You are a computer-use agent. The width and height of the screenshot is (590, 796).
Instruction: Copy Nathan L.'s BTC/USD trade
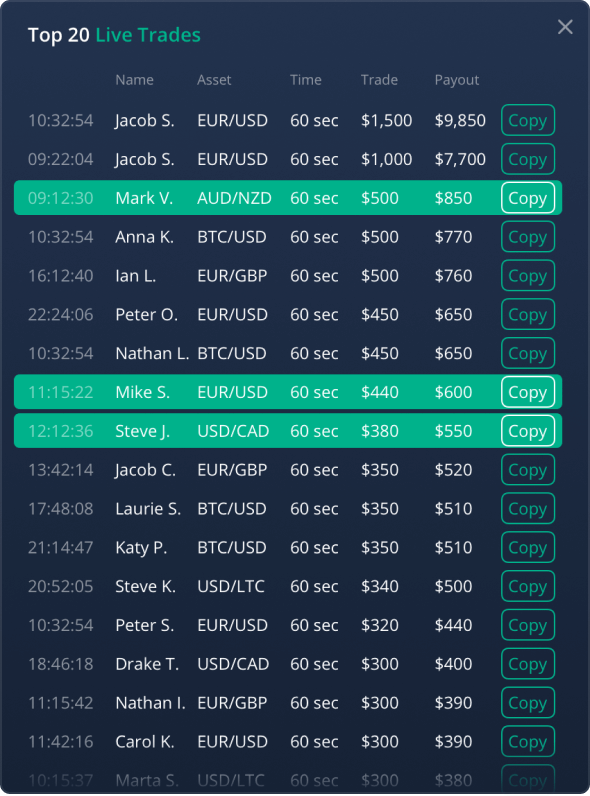(528, 353)
